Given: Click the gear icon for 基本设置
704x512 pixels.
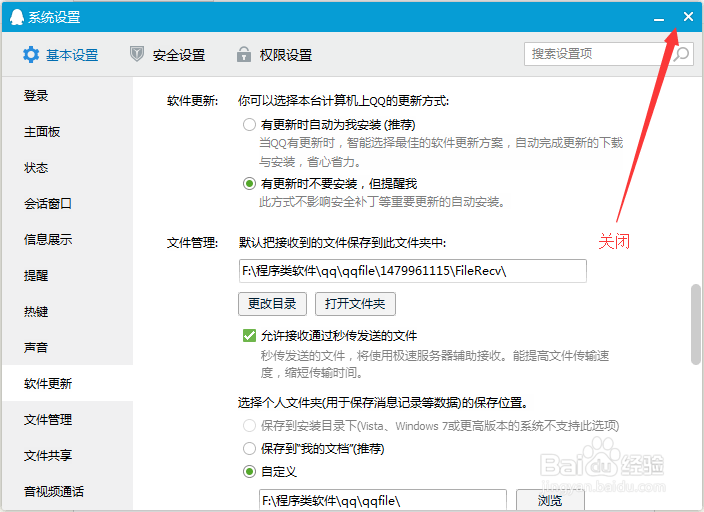Looking at the screenshot, I should click(x=31, y=55).
